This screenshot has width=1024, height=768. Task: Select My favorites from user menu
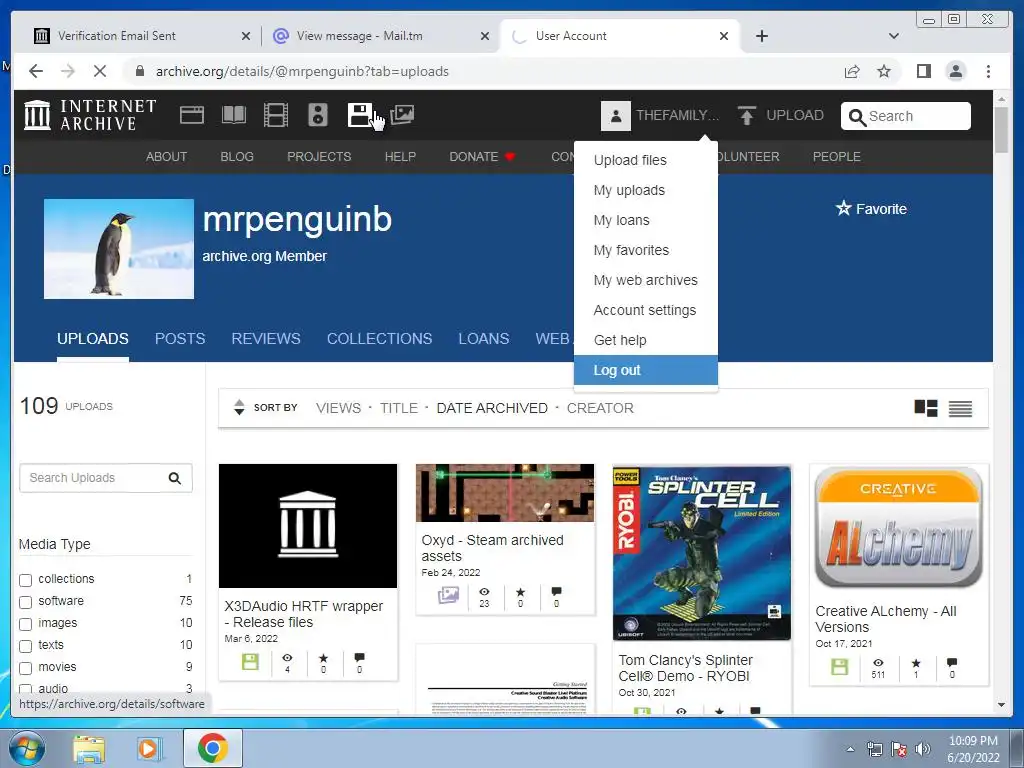click(x=646, y=250)
